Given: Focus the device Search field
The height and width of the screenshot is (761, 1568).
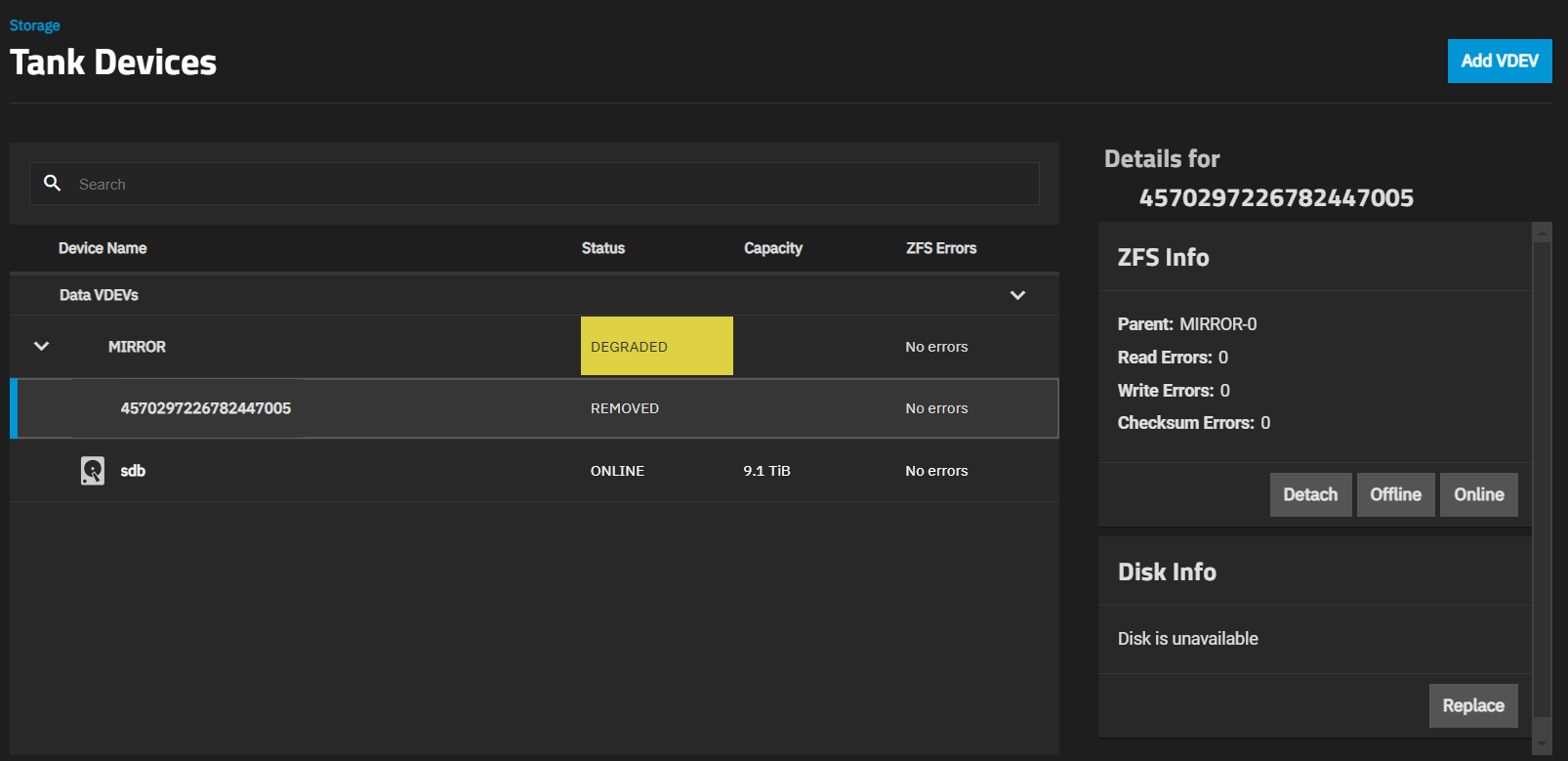Looking at the screenshot, I should 547,184.
